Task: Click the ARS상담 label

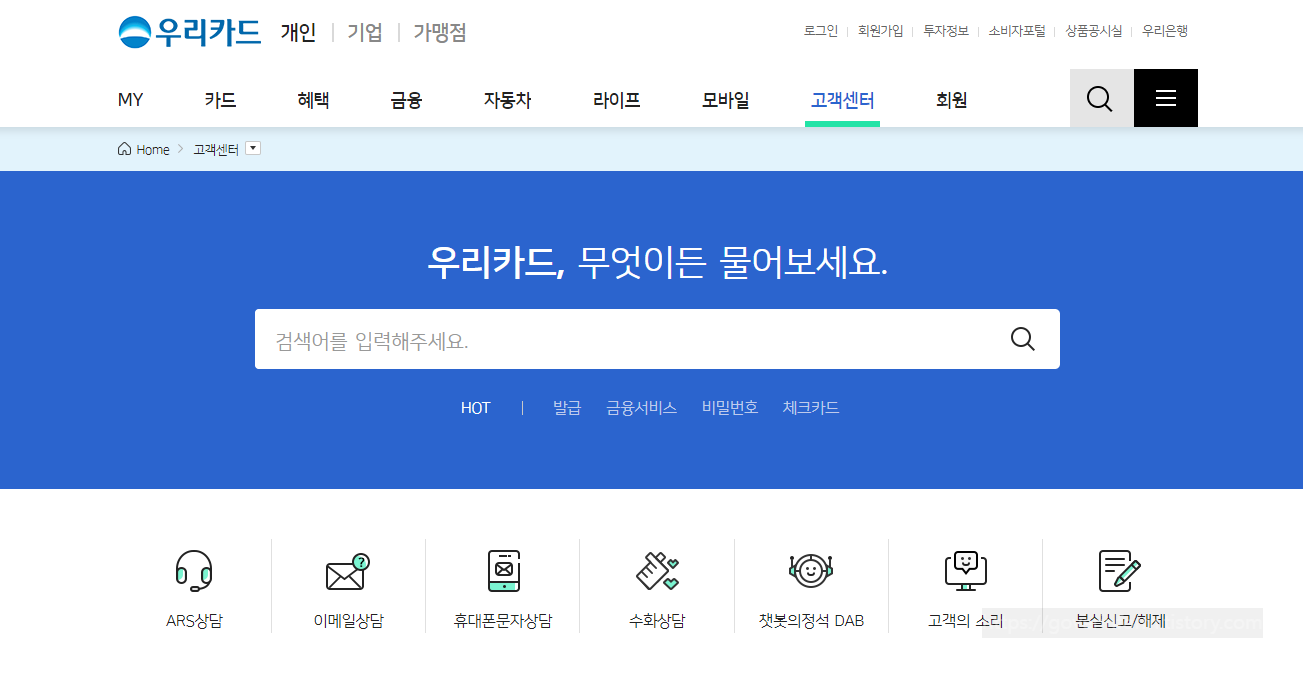Action: click(x=194, y=621)
